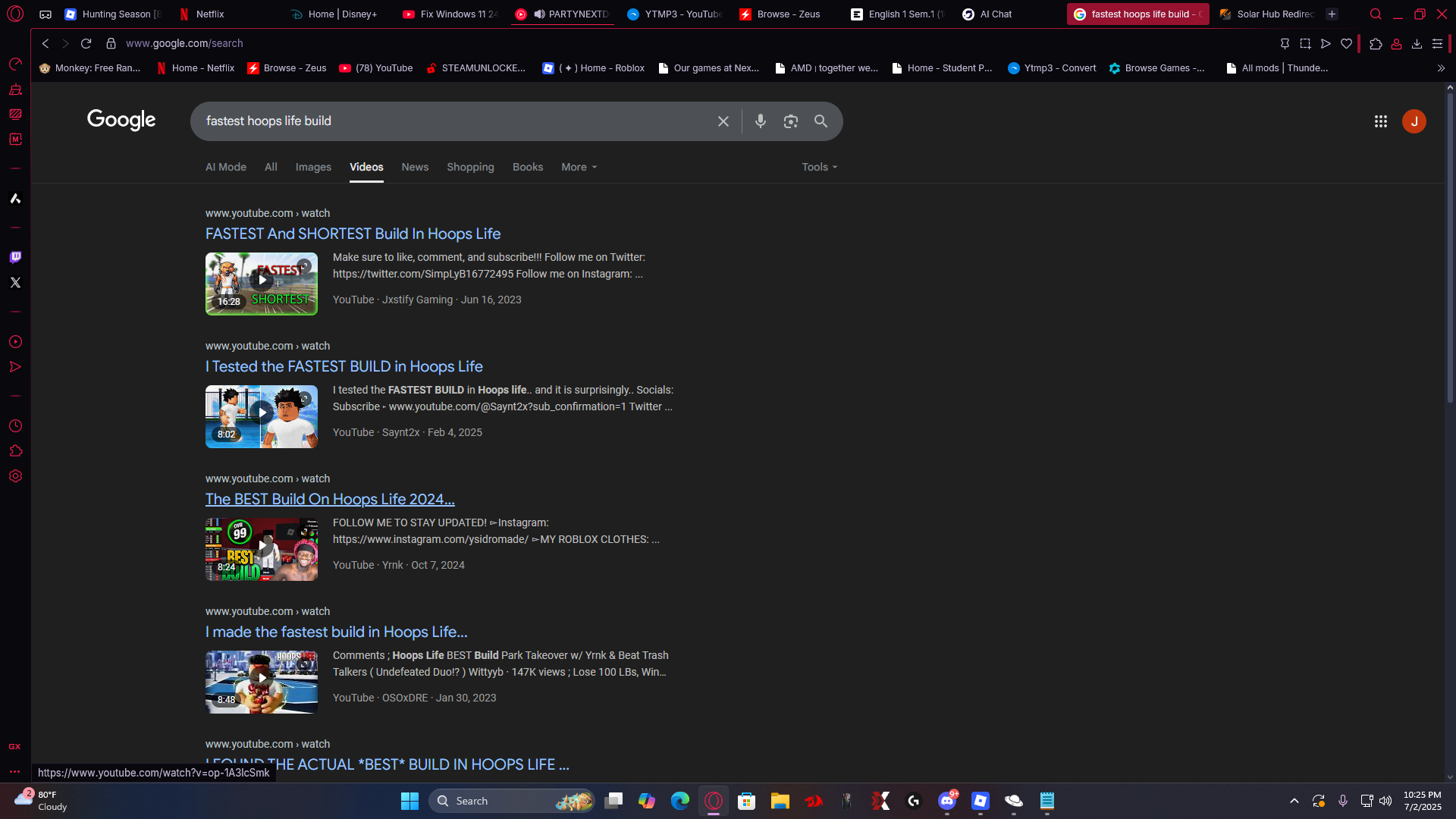Switch to the AI Mode tab
1456x819 pixels.
pyautogui.click(x=226, y=167)
